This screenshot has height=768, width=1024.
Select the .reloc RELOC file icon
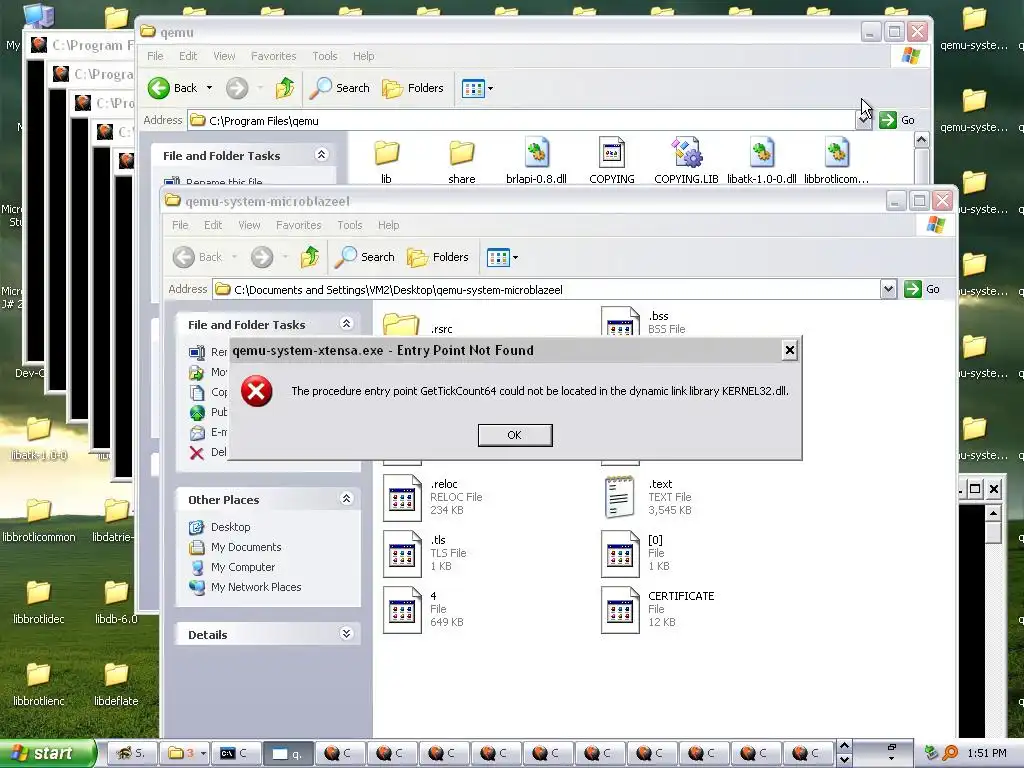click(402, 498)
